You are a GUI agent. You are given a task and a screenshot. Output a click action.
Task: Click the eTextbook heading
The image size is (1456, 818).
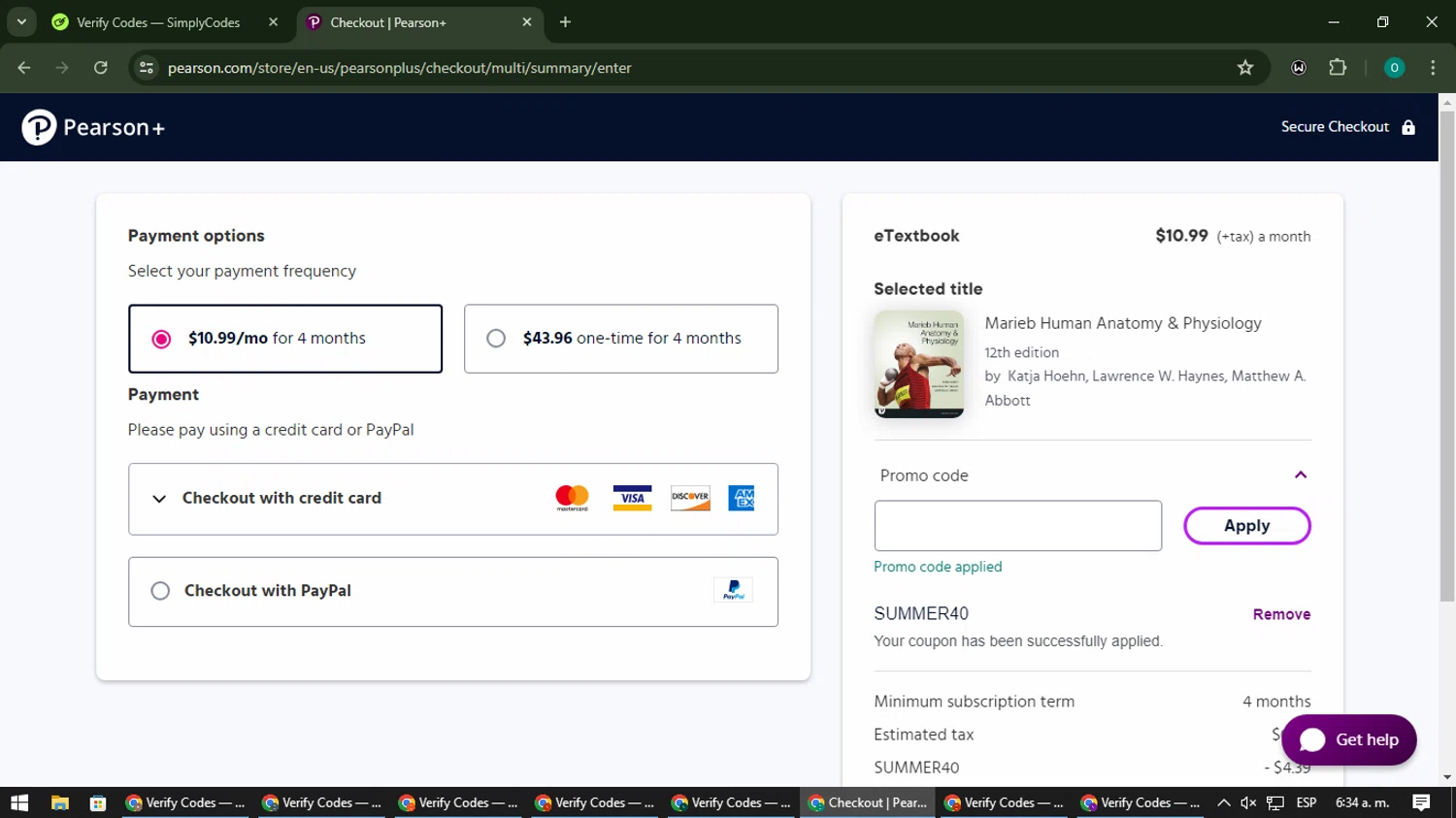coord(916,236)
